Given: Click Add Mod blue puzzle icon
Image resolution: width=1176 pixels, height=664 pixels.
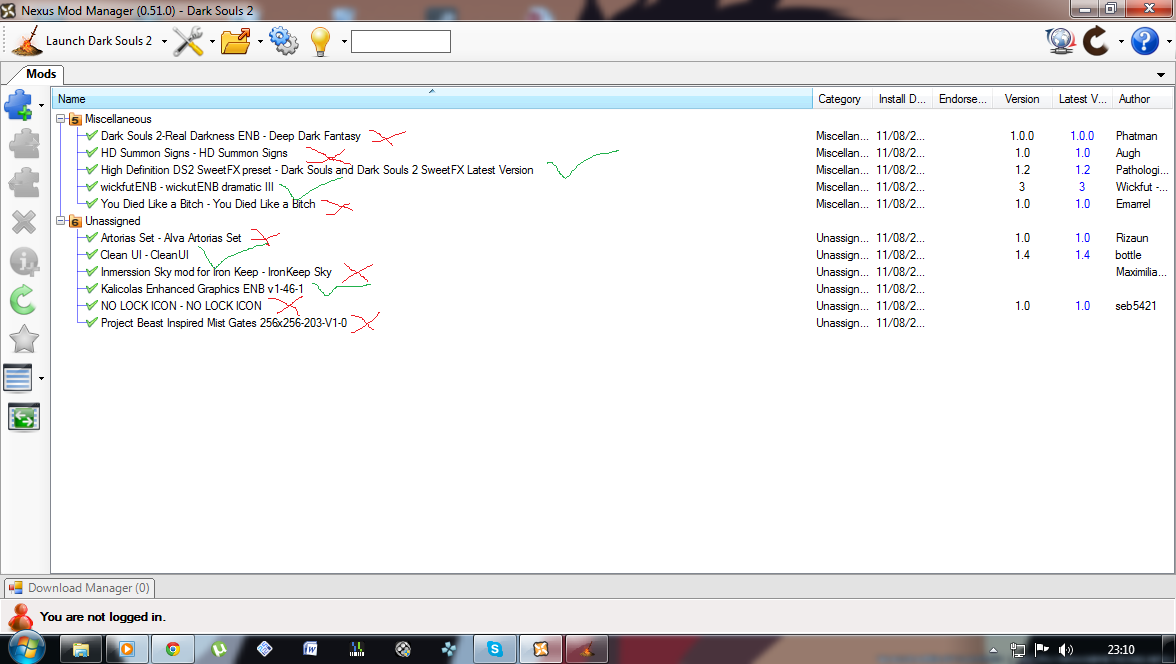Looking at the screenshot, I should coord(19,105).
